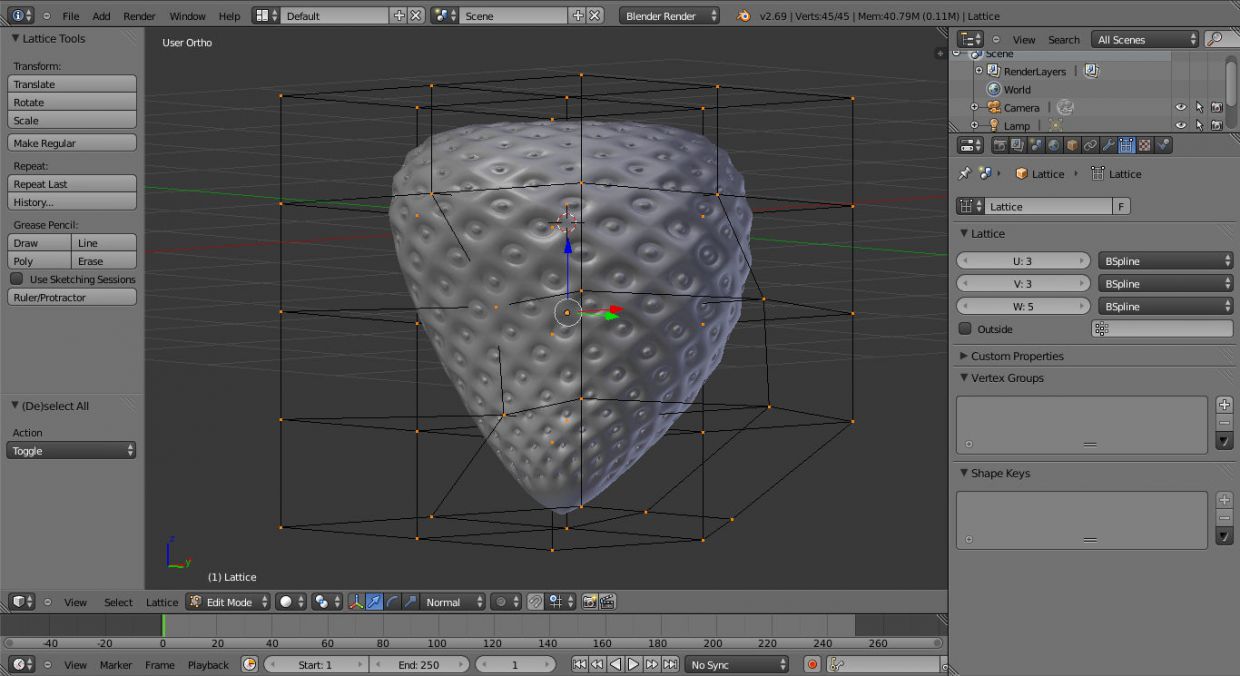Expand the Custom Properties panel
The height and width of the screenshot is (676, 1240).
(1017, 356)
